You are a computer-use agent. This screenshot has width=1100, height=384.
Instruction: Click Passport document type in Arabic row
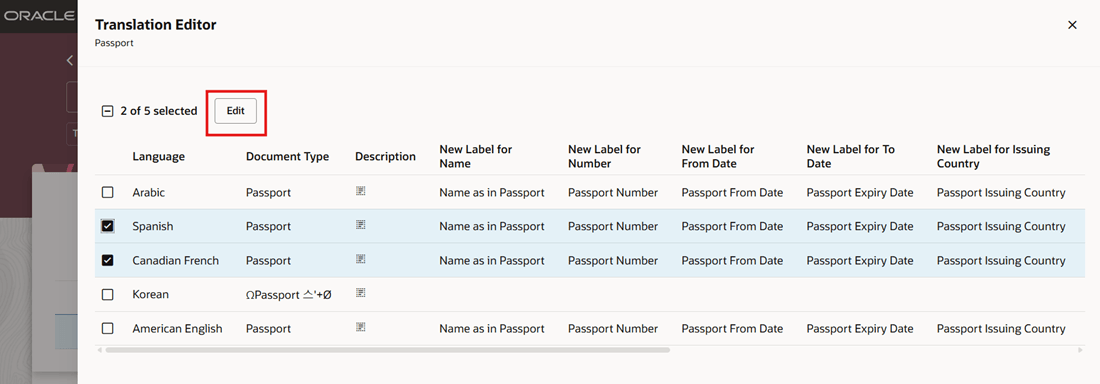(269, 192)
